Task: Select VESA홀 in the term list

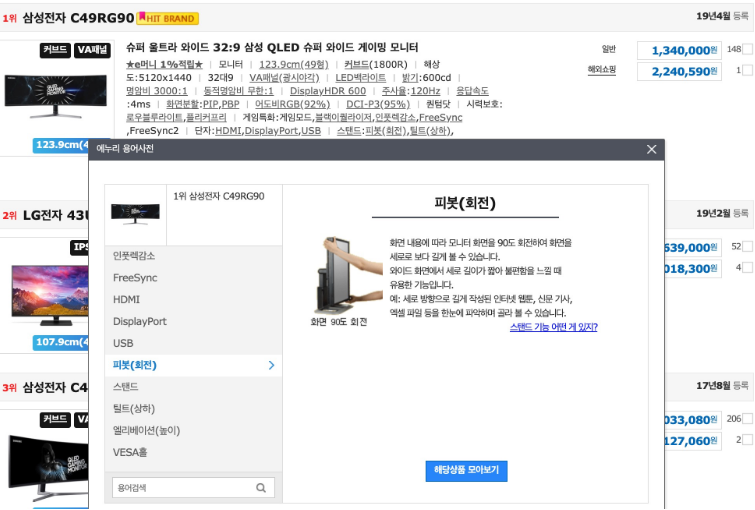Action: point(193,452)
